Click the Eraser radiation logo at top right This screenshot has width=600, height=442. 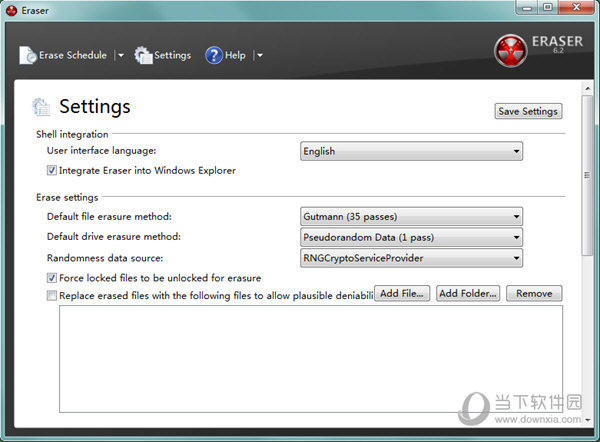tap(510, 51)
